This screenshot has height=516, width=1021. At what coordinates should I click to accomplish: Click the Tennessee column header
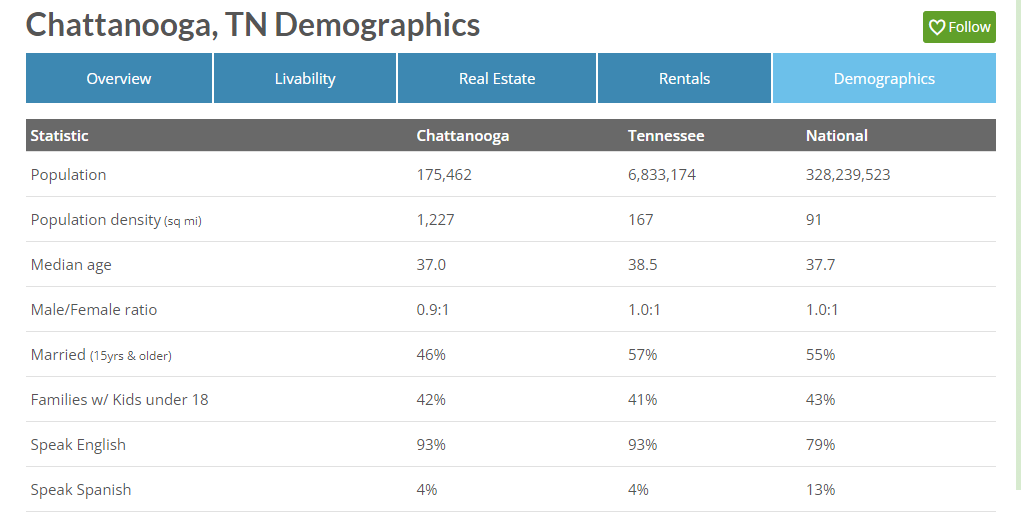coord(666,135)
